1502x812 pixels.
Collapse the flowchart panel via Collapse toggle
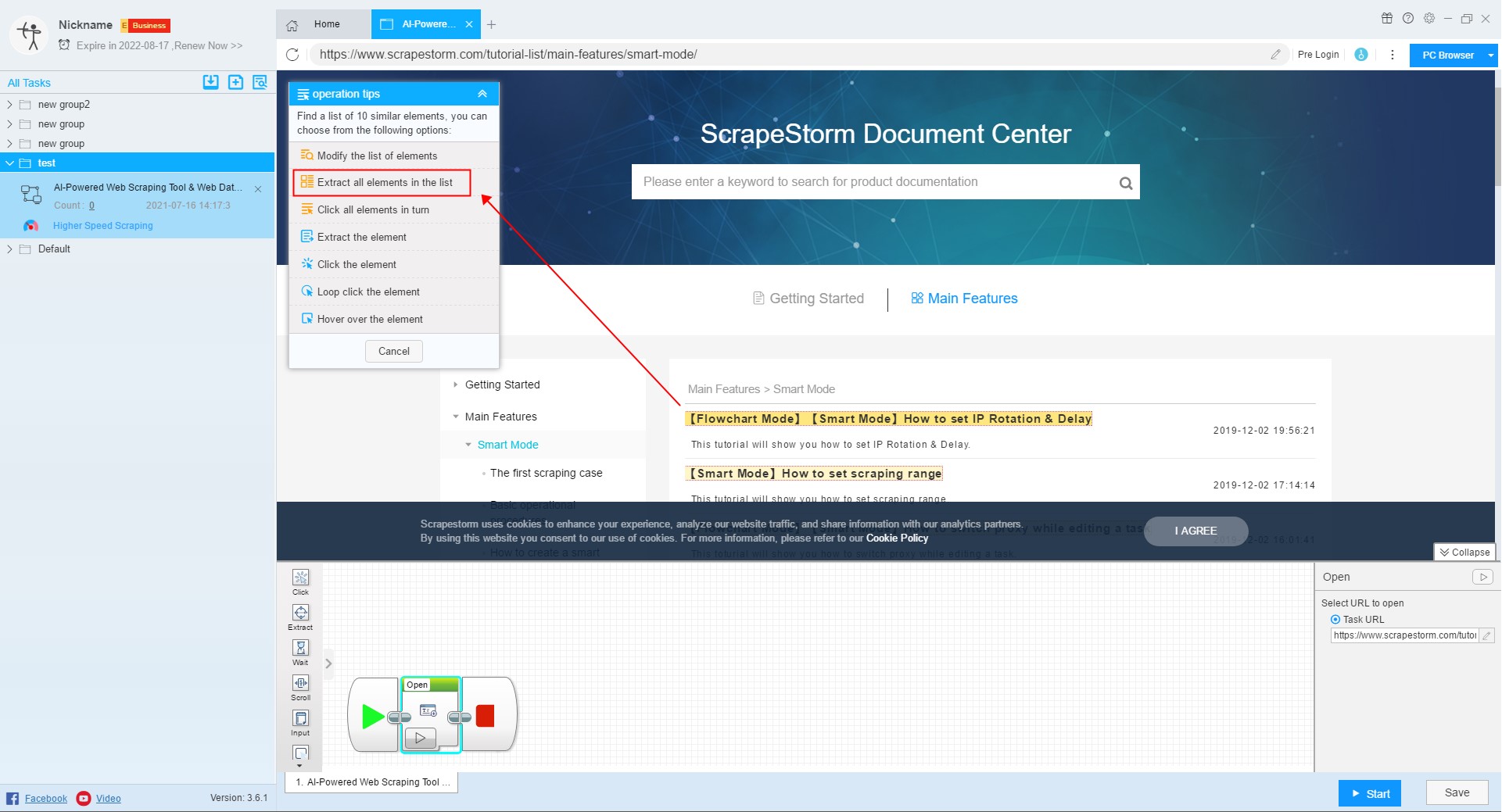click(x=1464, y=552)
